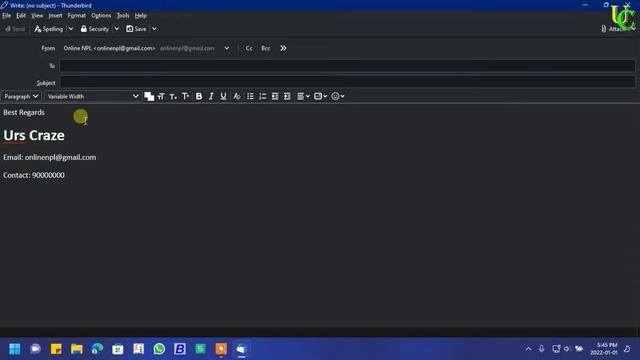Screen dimensions: 640x360
Task: Expand the Spelling dropdown arrow
Action: coord(71,29)
